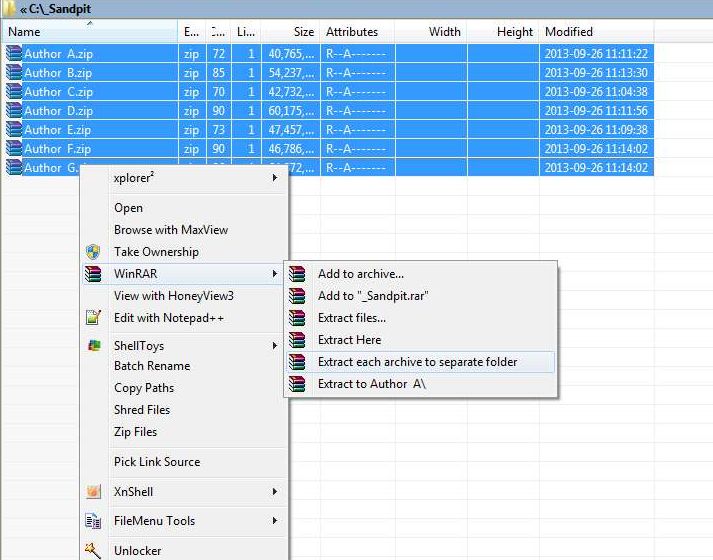Image resolution: width=713 pixels, height=560 pixels.
Task: Select the Author C.zip file name
Action: pyautogui.click(x=59, y=92)
